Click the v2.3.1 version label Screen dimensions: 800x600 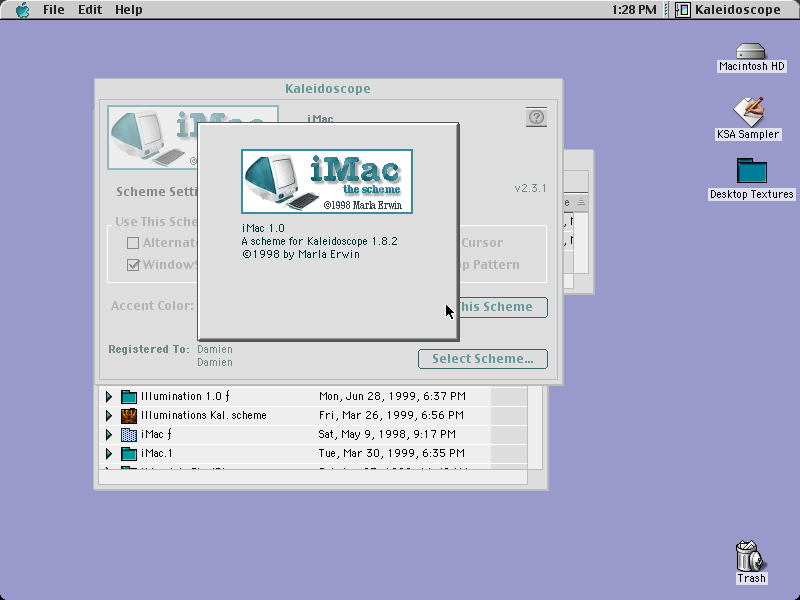(x=530, y=188)
